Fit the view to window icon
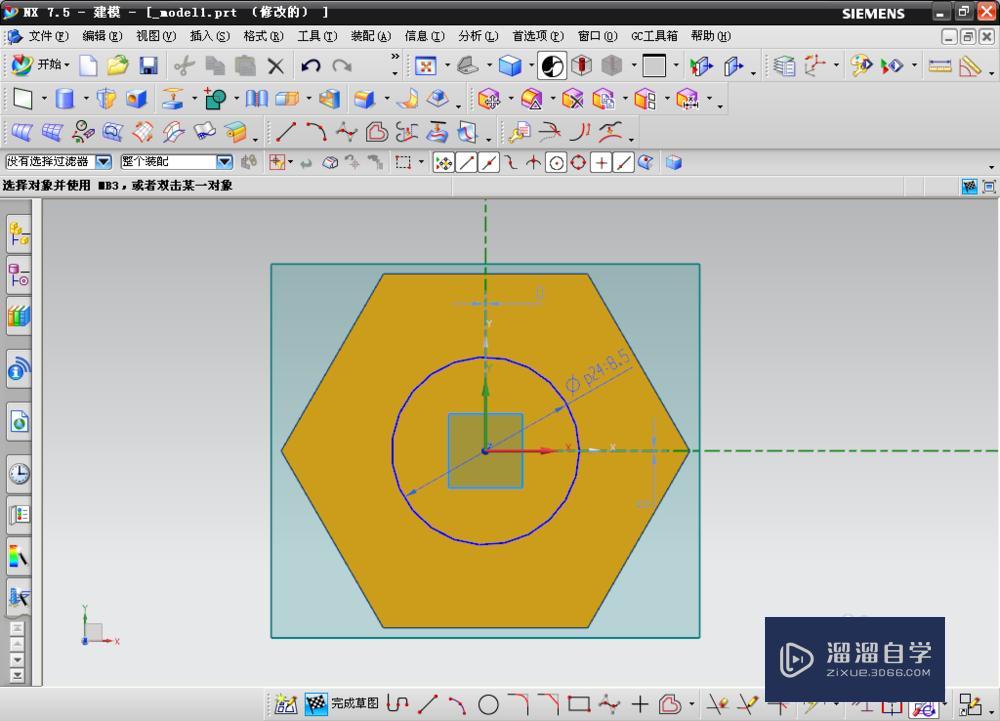The height and width of the screenshot is (721, 1000). pyautogui.click(x=425, y=66)
